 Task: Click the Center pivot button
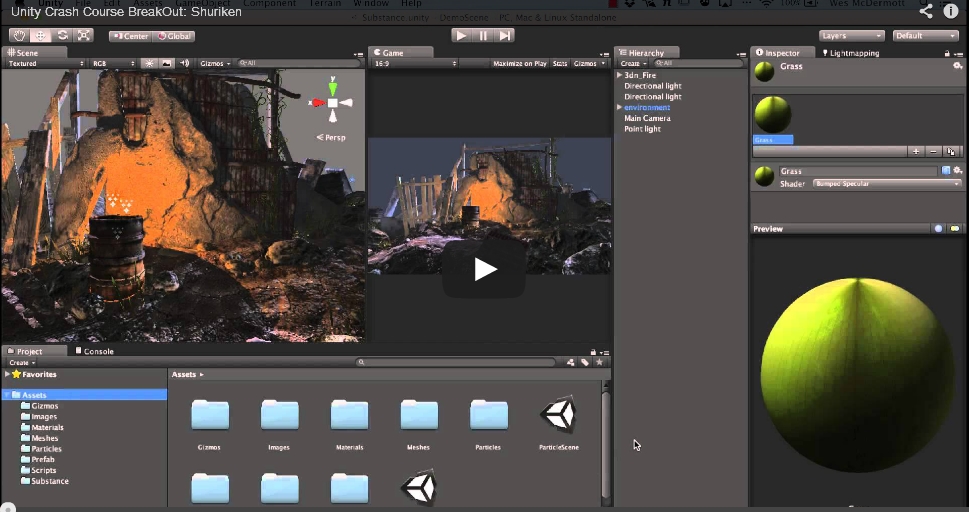130,36
